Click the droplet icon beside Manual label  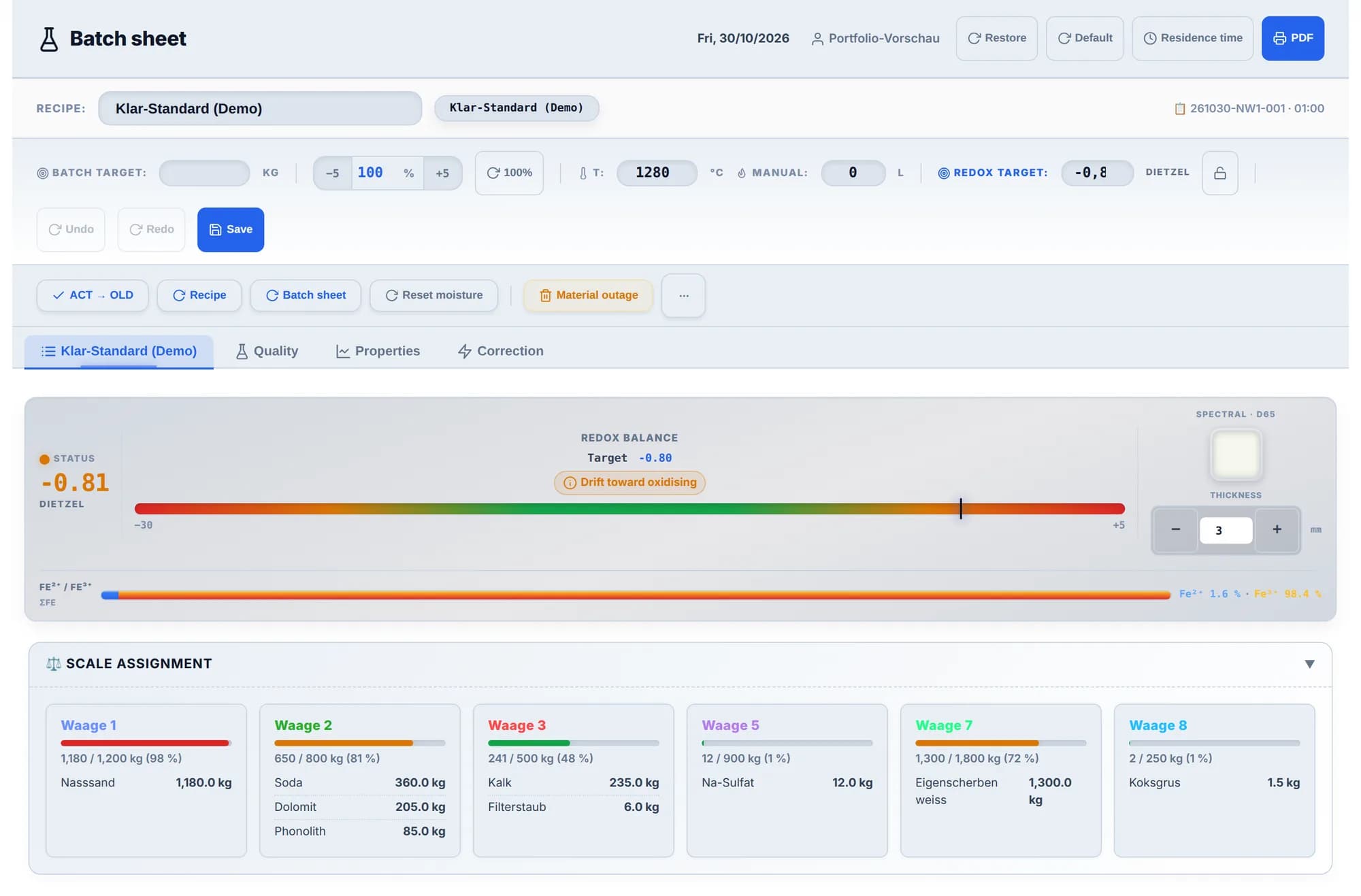click(x=742, y=173)
